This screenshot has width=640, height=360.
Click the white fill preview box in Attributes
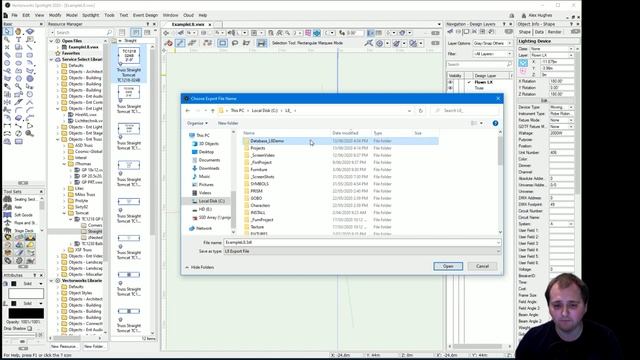coord(26,293)
